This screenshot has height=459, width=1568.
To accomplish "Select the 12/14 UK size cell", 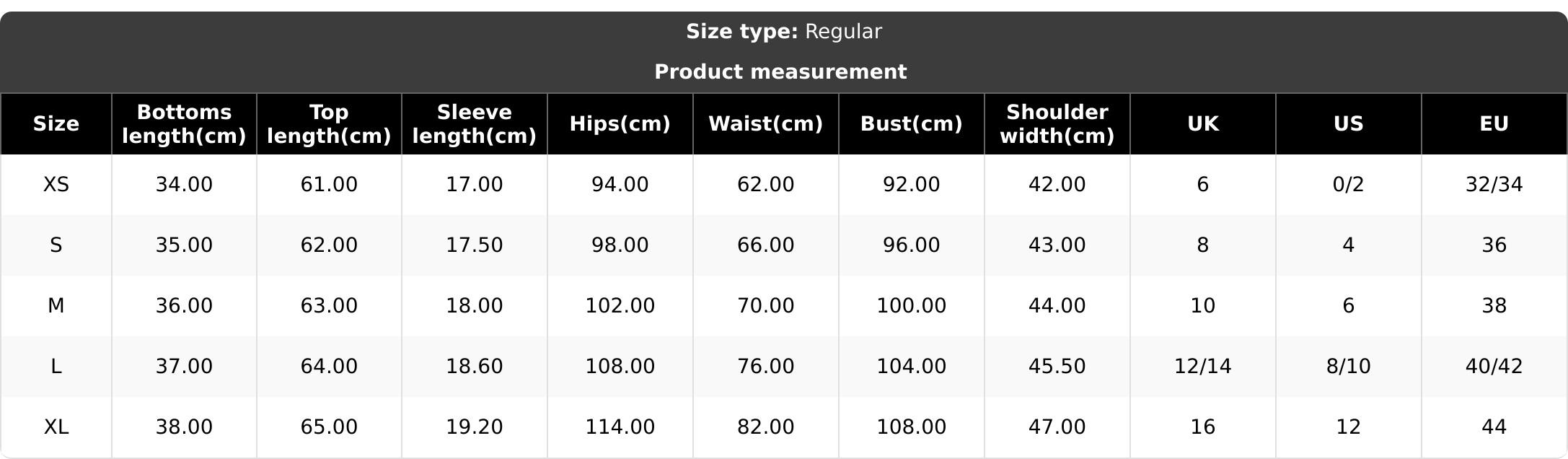I will (1202, 367).
